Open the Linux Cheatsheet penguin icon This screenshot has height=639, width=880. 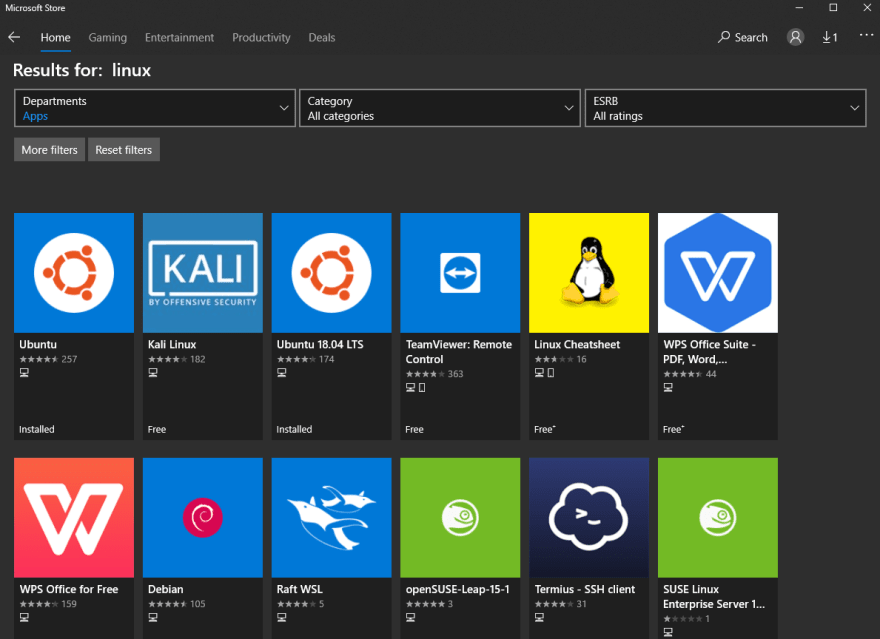[x=589, y=273]
